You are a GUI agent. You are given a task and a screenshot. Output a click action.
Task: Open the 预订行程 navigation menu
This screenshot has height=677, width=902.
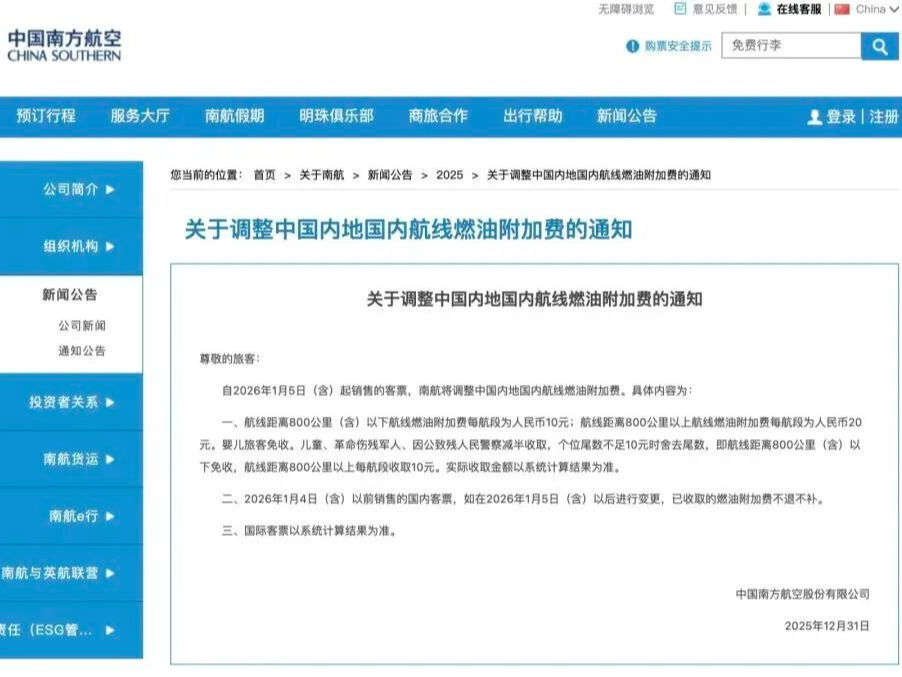tap(46, 116)
